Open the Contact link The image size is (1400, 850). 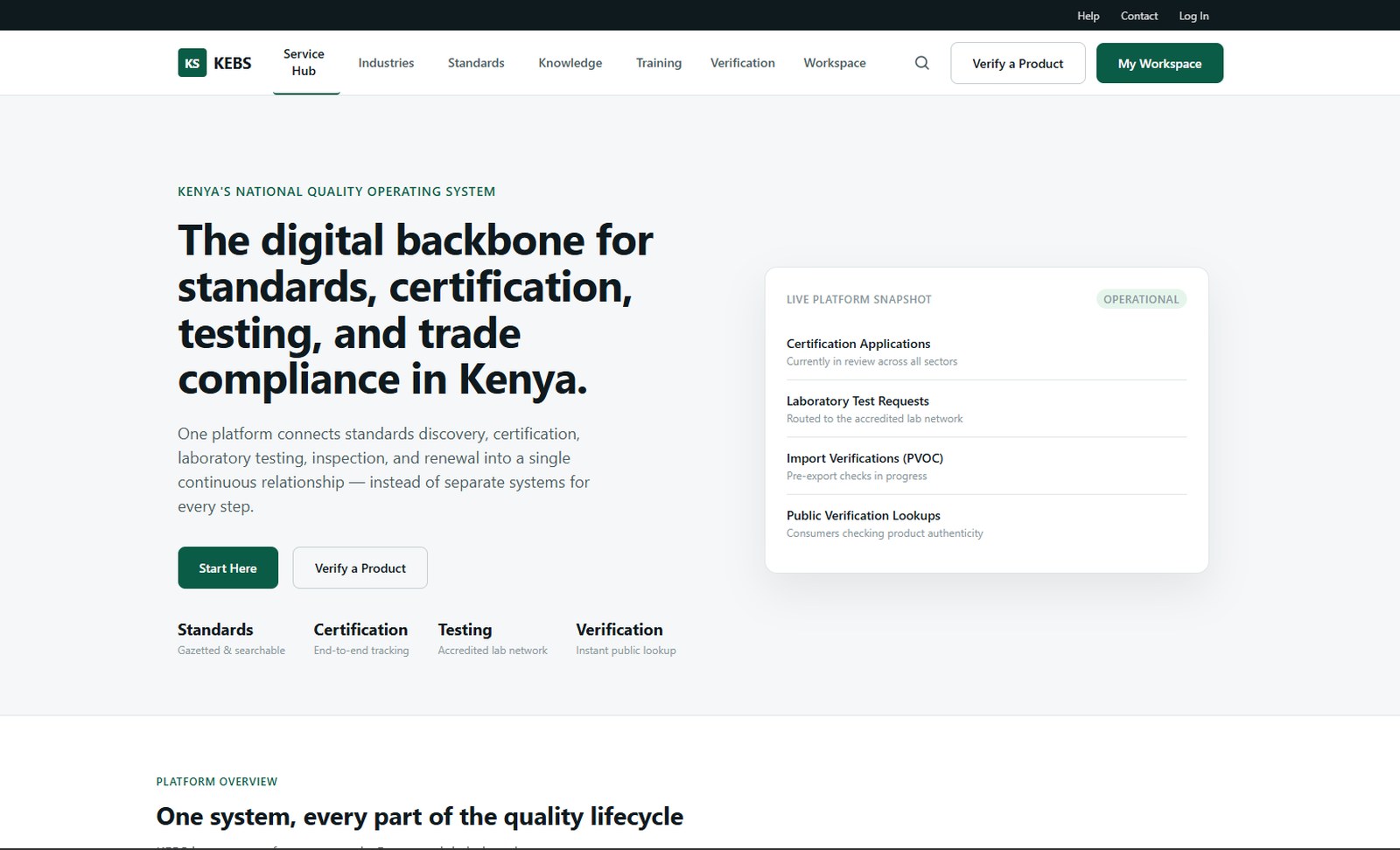(x=1139, y=16)
